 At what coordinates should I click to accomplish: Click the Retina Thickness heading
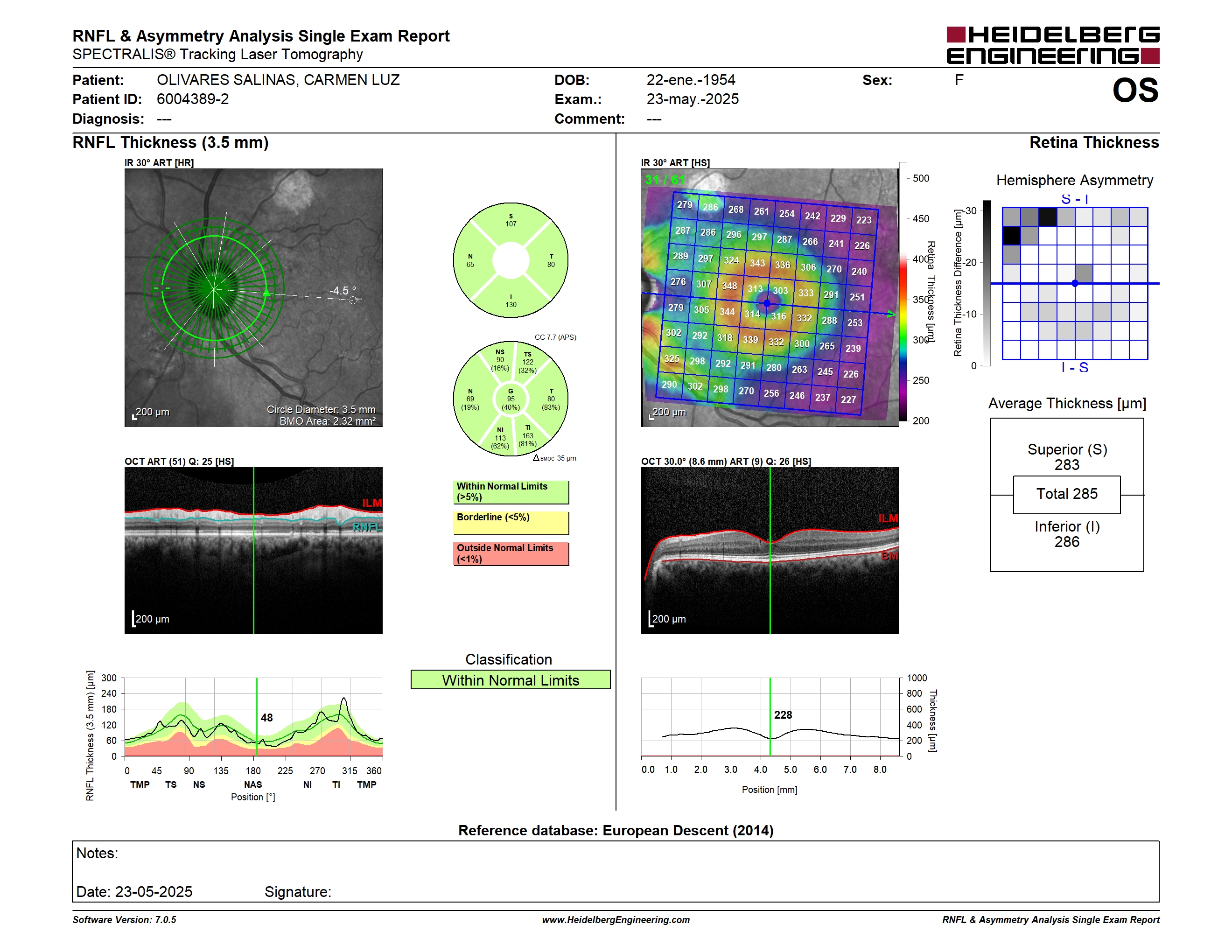tap(1094, 142)
